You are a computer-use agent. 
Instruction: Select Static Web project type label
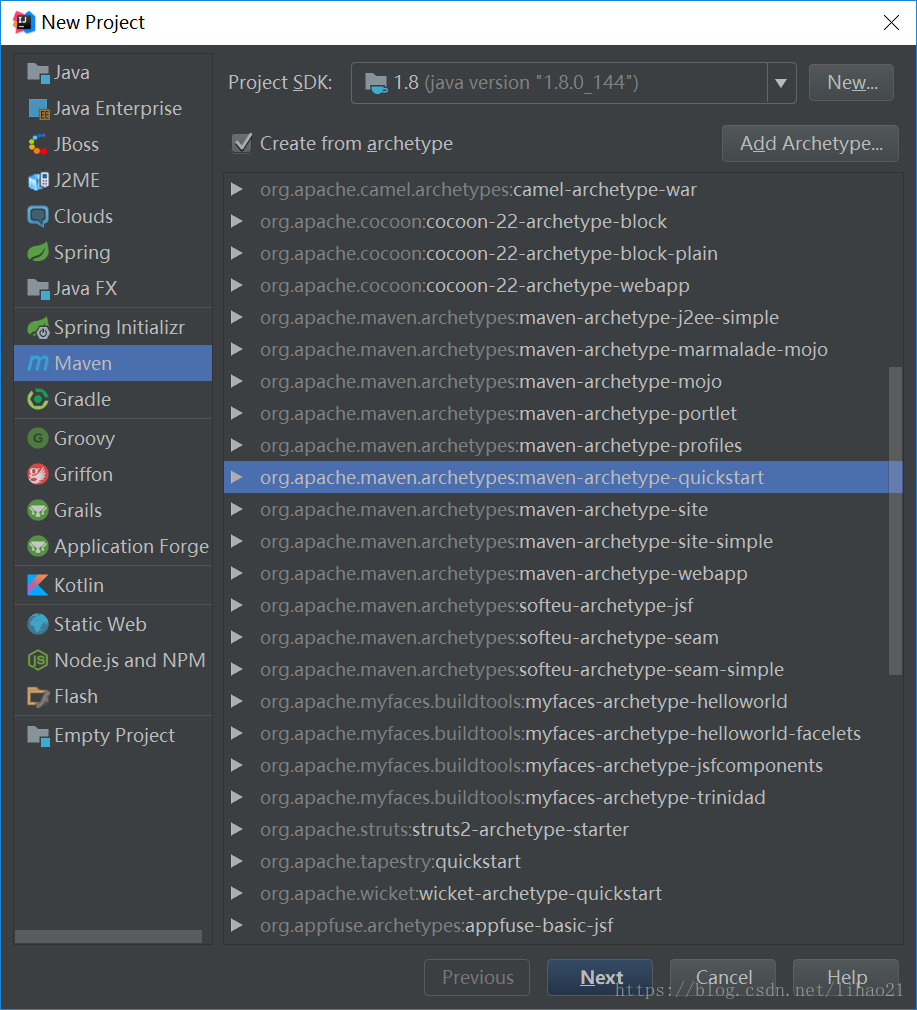pyautogui.click(x=100, y=624)
